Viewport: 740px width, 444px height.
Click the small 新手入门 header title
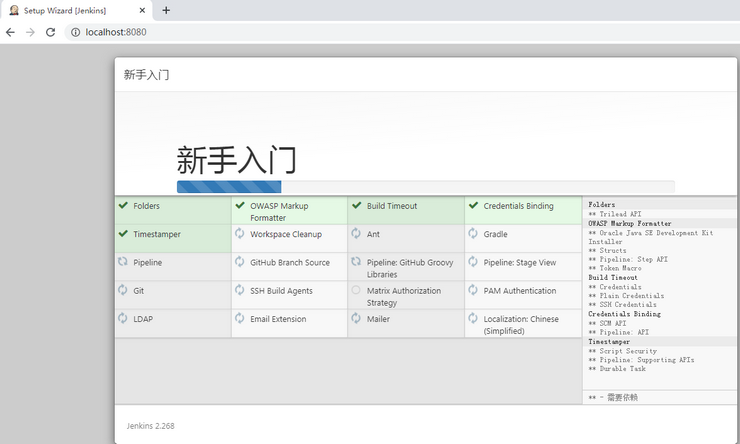pyautogui.click(x=146, y=75)
